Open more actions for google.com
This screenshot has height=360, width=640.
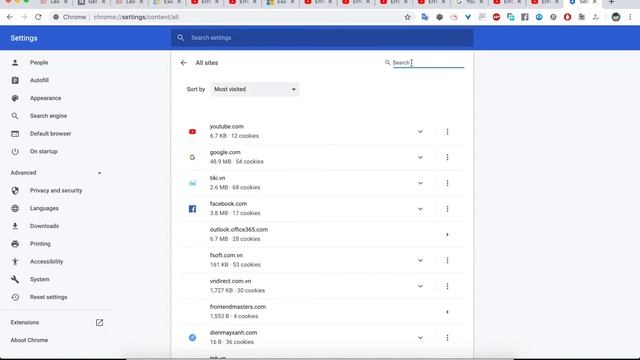[x=447, y=158]
